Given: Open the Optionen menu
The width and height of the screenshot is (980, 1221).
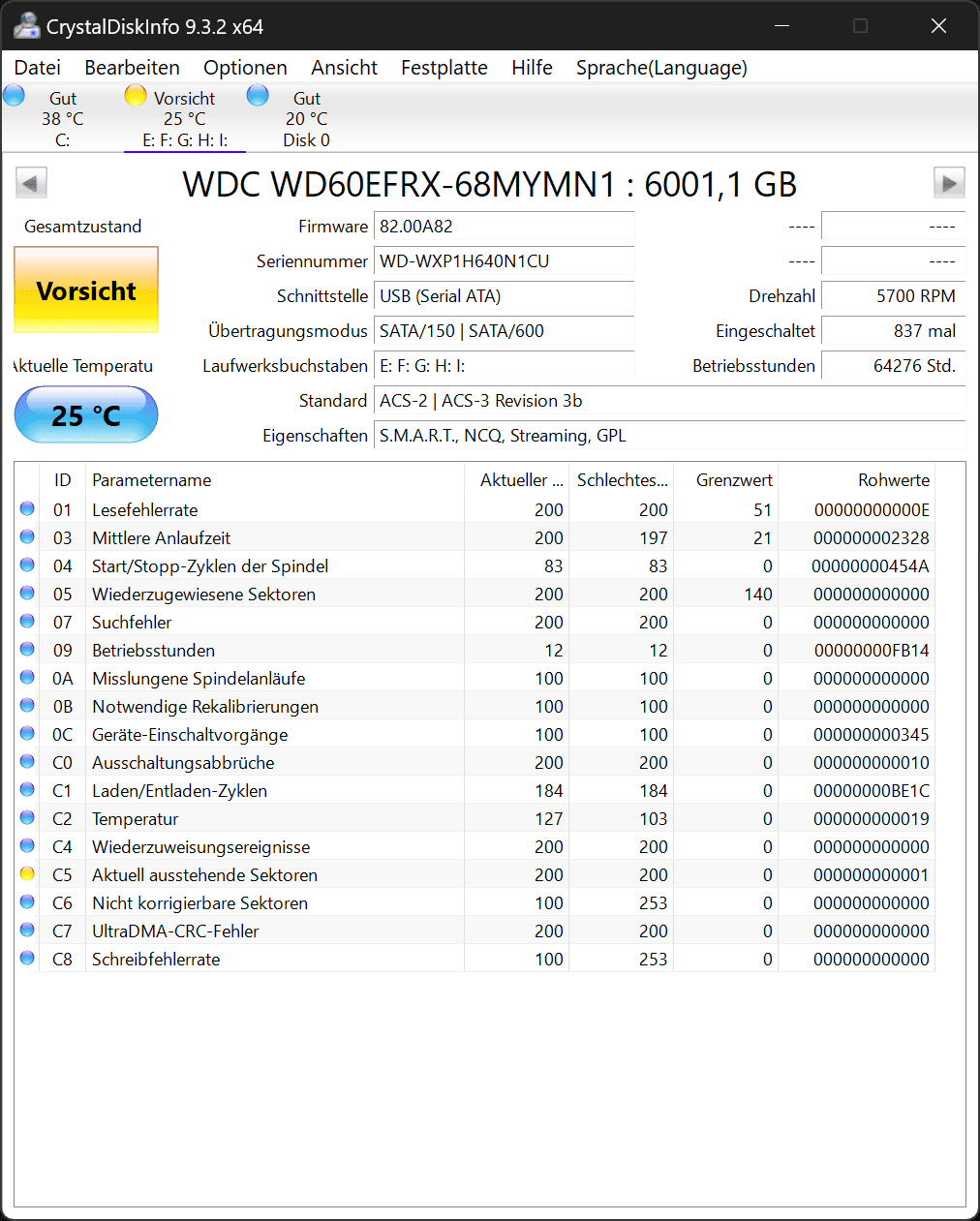Looking at the screenshot, I should pyautogui.click(x=245, y=68).
